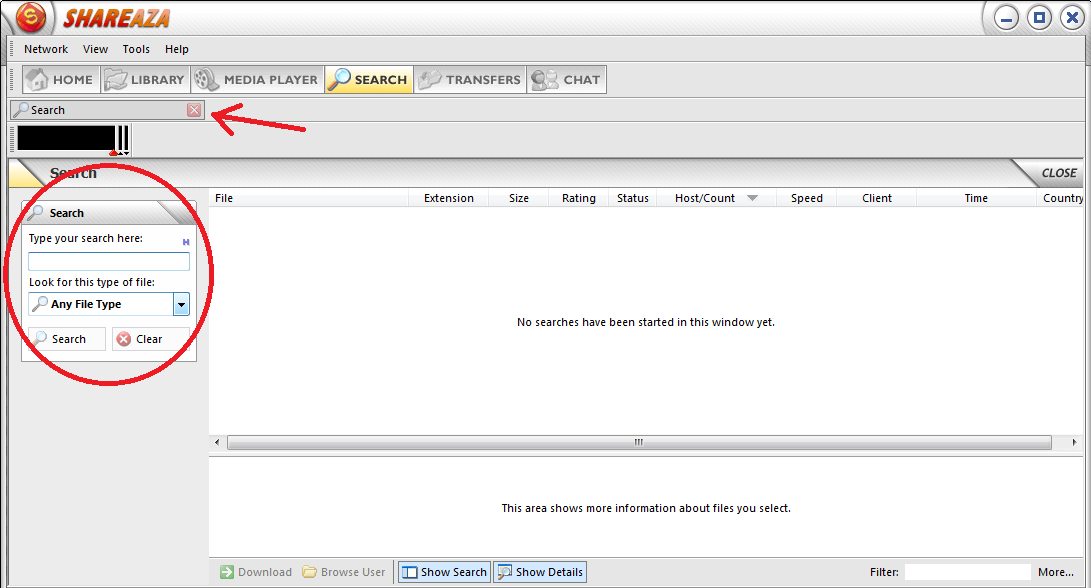Click the Clear button
The height and width of the screenshot is (588, 1091).
[x=150, y=339]
